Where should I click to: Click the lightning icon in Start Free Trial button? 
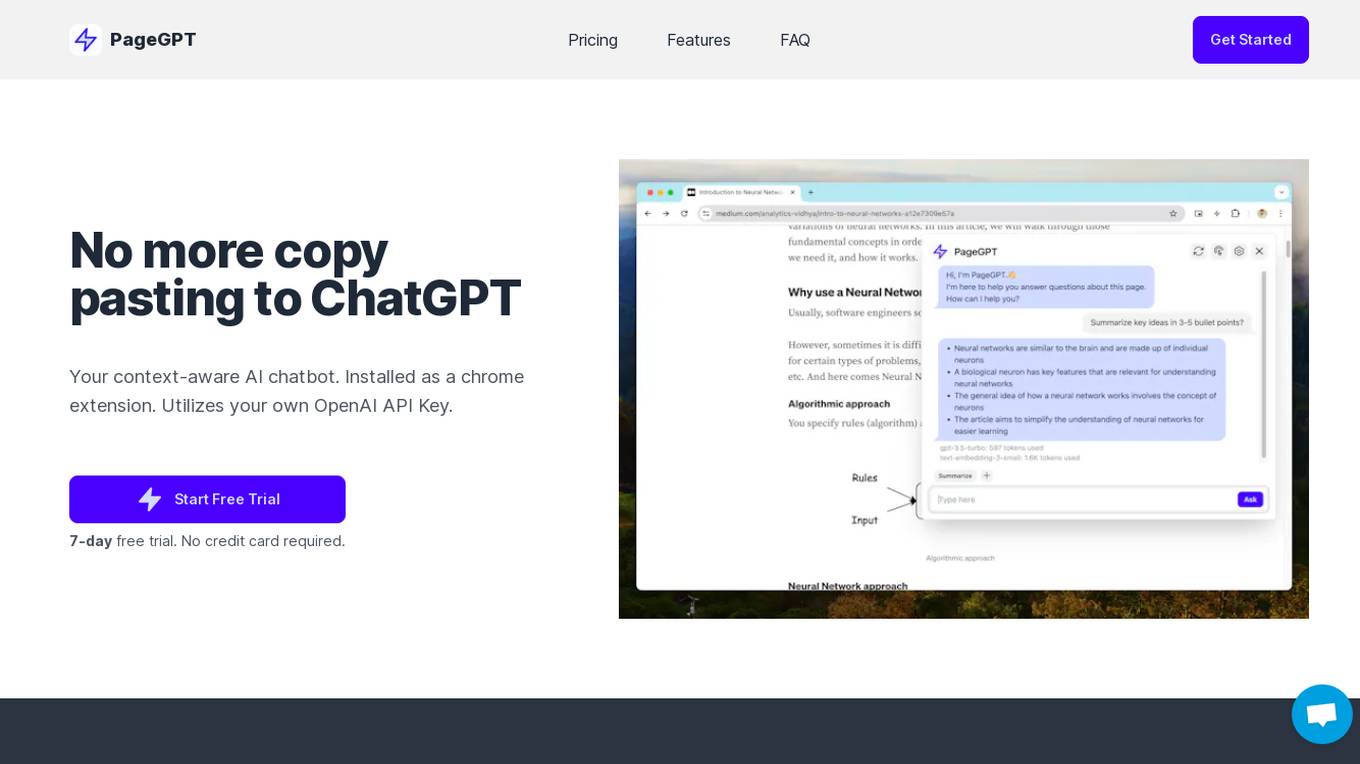coord(150,499)
